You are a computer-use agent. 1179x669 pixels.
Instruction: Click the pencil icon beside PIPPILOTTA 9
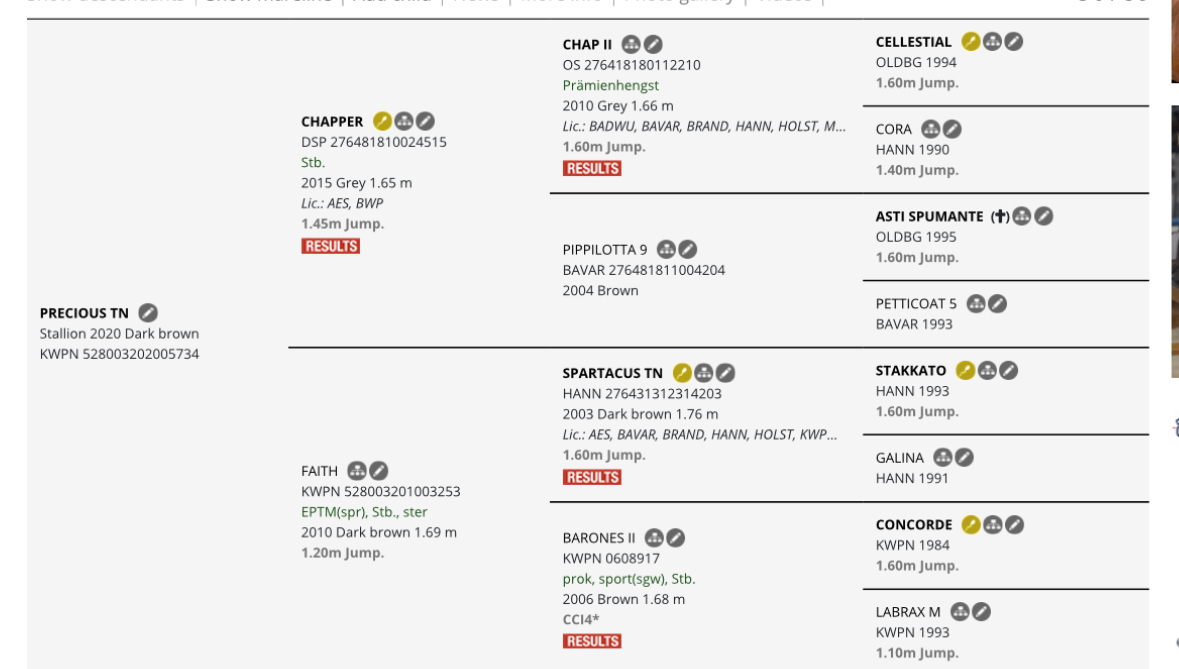[x=688, y=249]
